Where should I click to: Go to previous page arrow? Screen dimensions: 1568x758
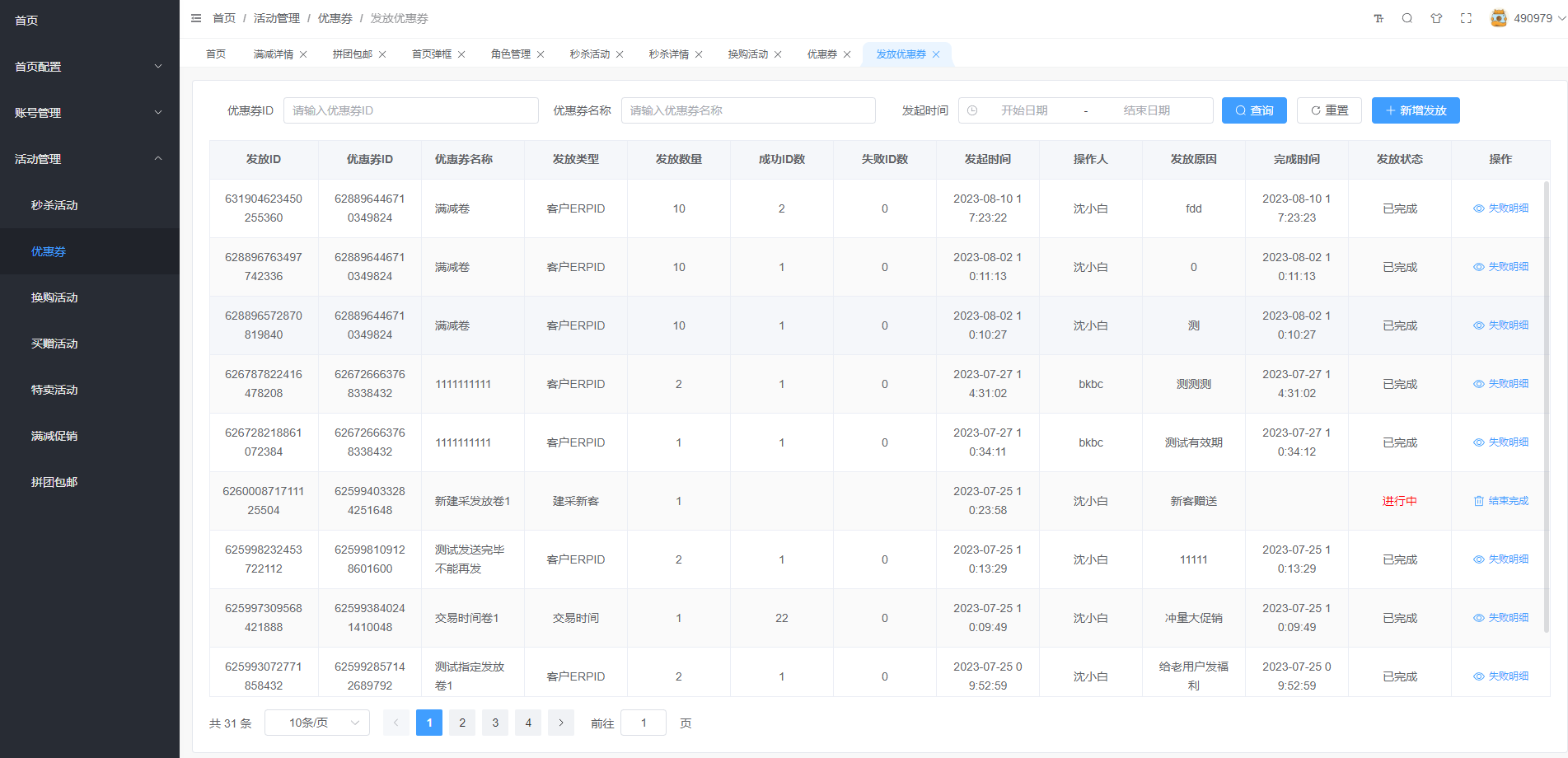click(x=396, y=723)
